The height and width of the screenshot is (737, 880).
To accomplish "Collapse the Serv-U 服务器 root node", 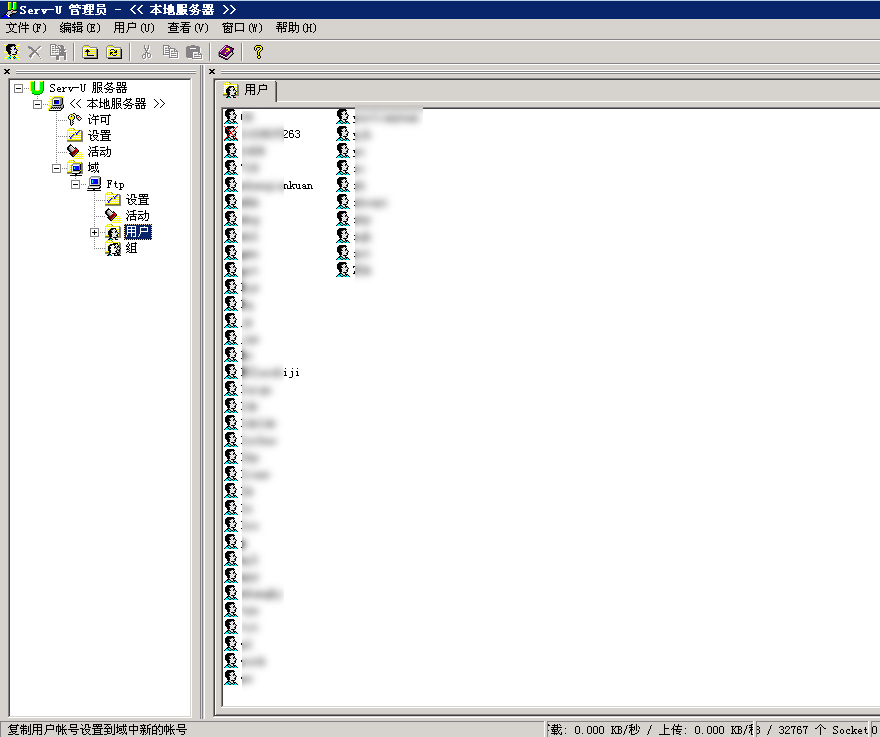I will 19,88.
